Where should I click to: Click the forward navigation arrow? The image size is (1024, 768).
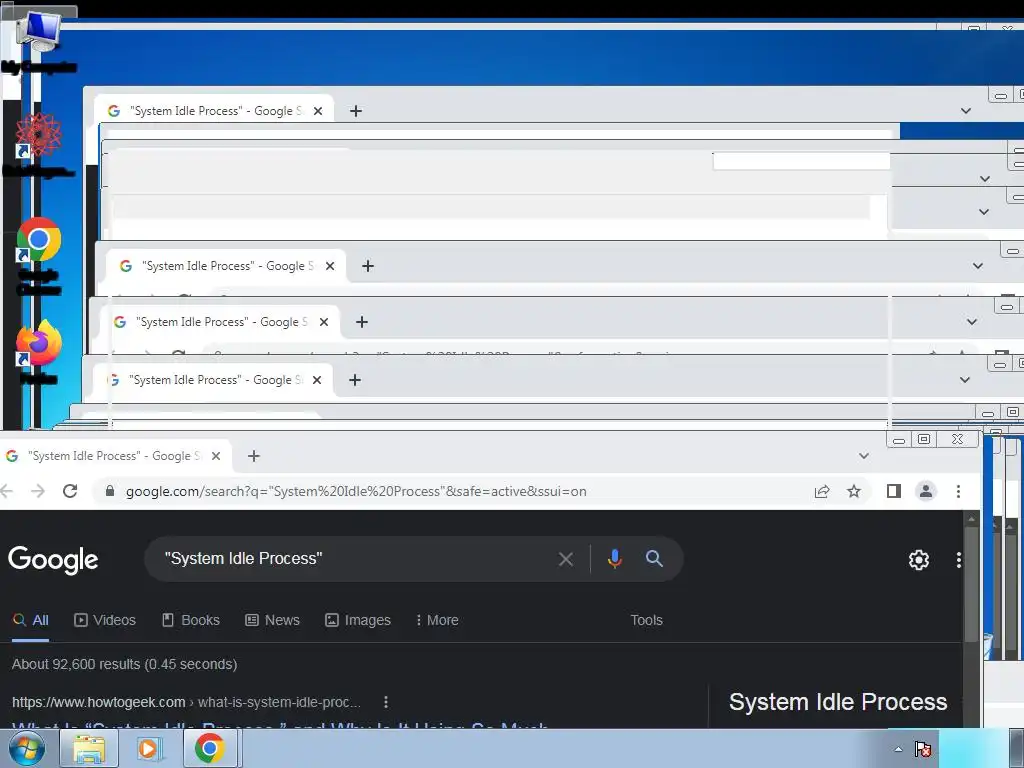coord(38,491)
